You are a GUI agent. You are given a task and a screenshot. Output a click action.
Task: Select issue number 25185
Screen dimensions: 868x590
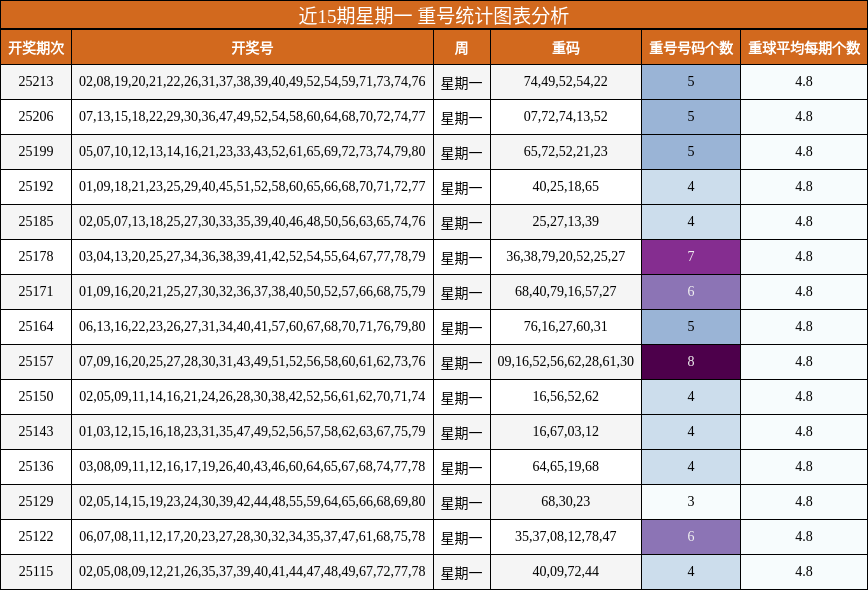(36, 221)
